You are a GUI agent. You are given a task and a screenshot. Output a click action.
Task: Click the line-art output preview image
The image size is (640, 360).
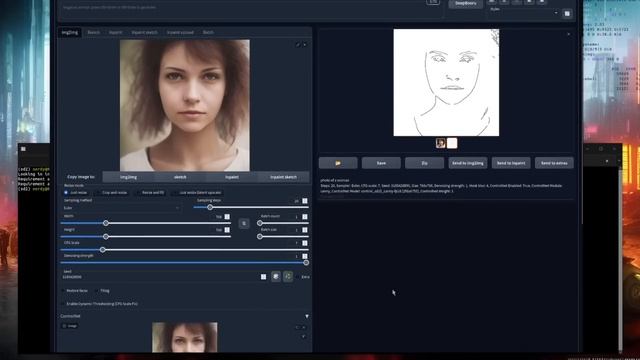tap(446, 82)
